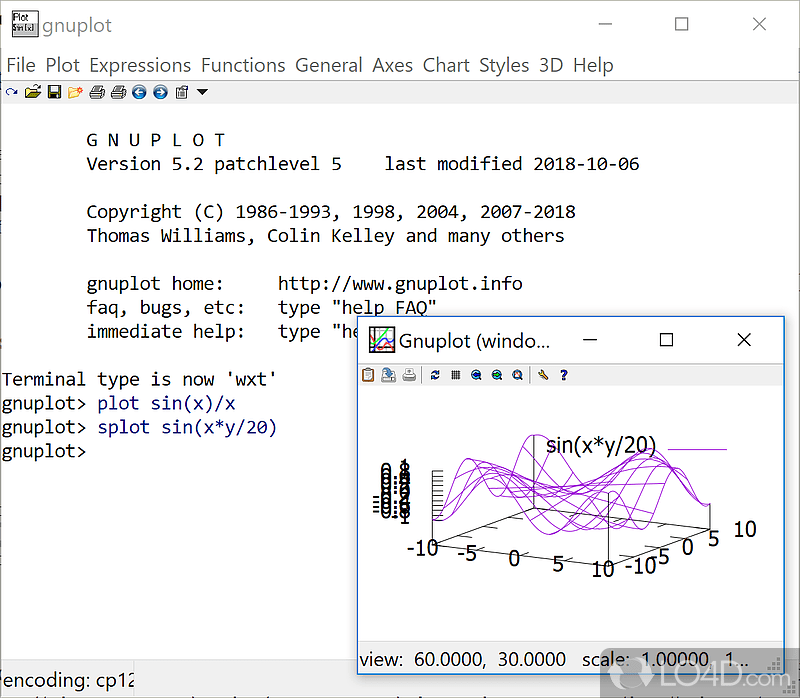Toggle the grid icon in plot window
800x698 pixels.
456,375
